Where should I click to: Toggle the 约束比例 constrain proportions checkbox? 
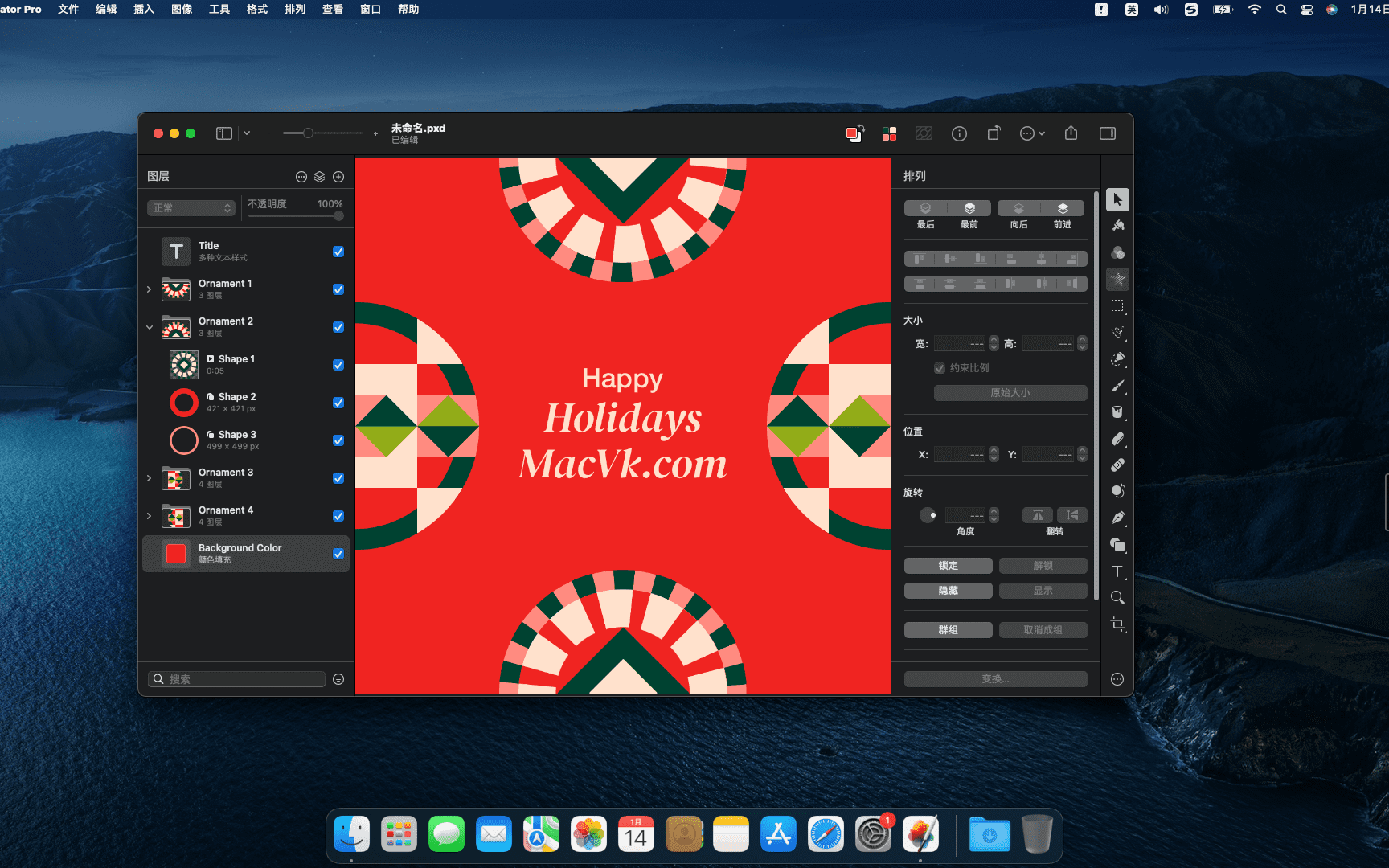point(940,368)
